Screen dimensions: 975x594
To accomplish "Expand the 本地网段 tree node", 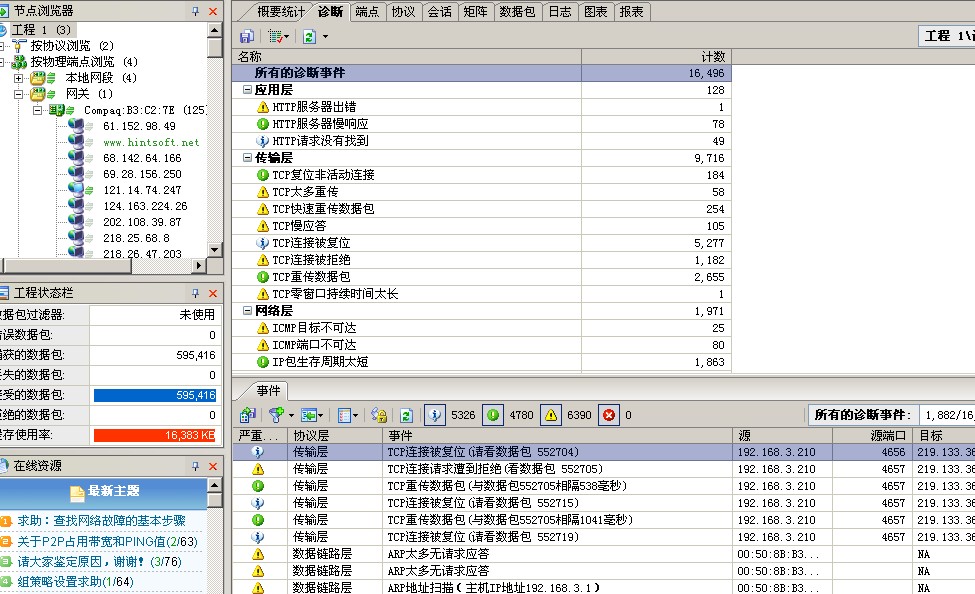I will click(x=19, y=78).
